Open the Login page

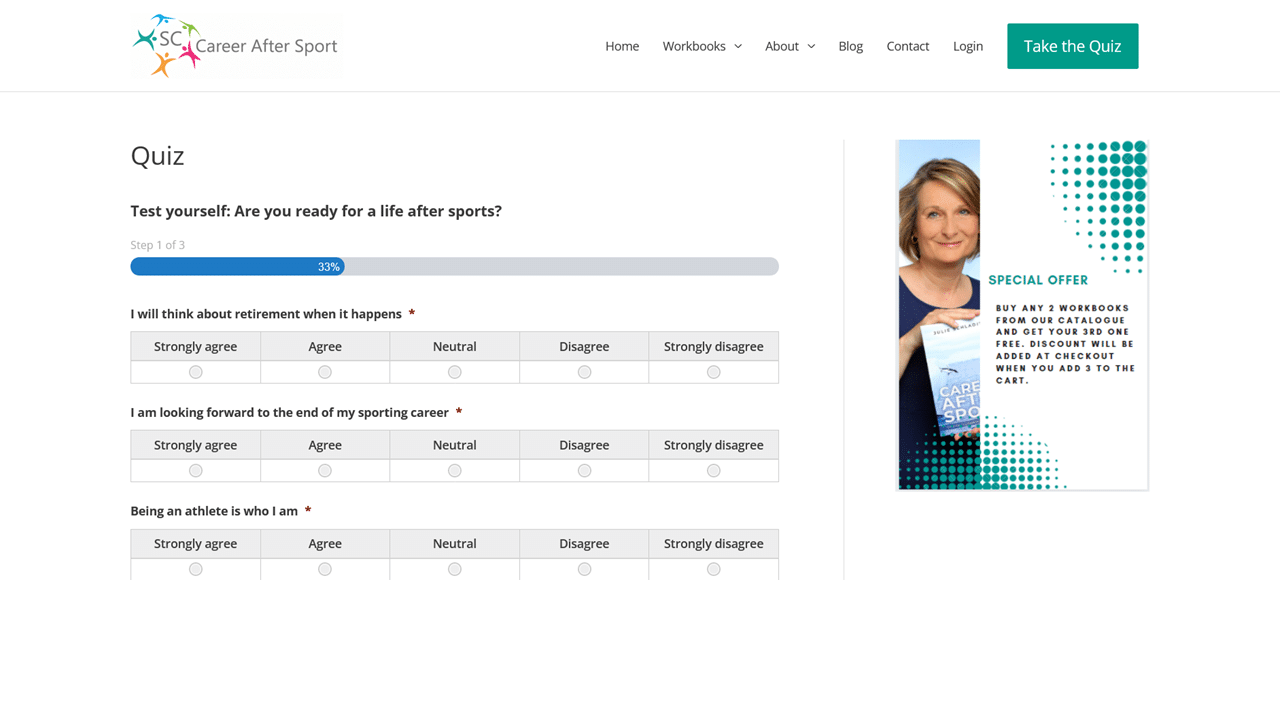coord(968,46)
